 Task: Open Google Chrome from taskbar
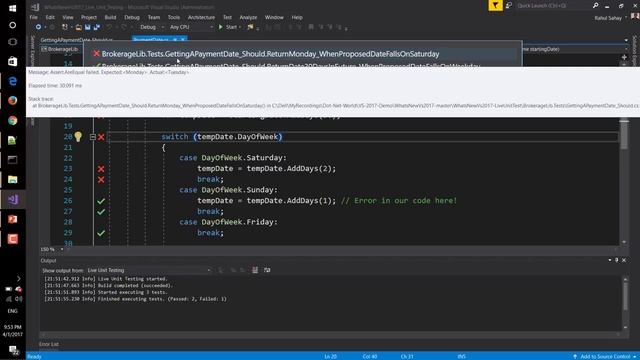pyautogui.click(x=13, y=120)
